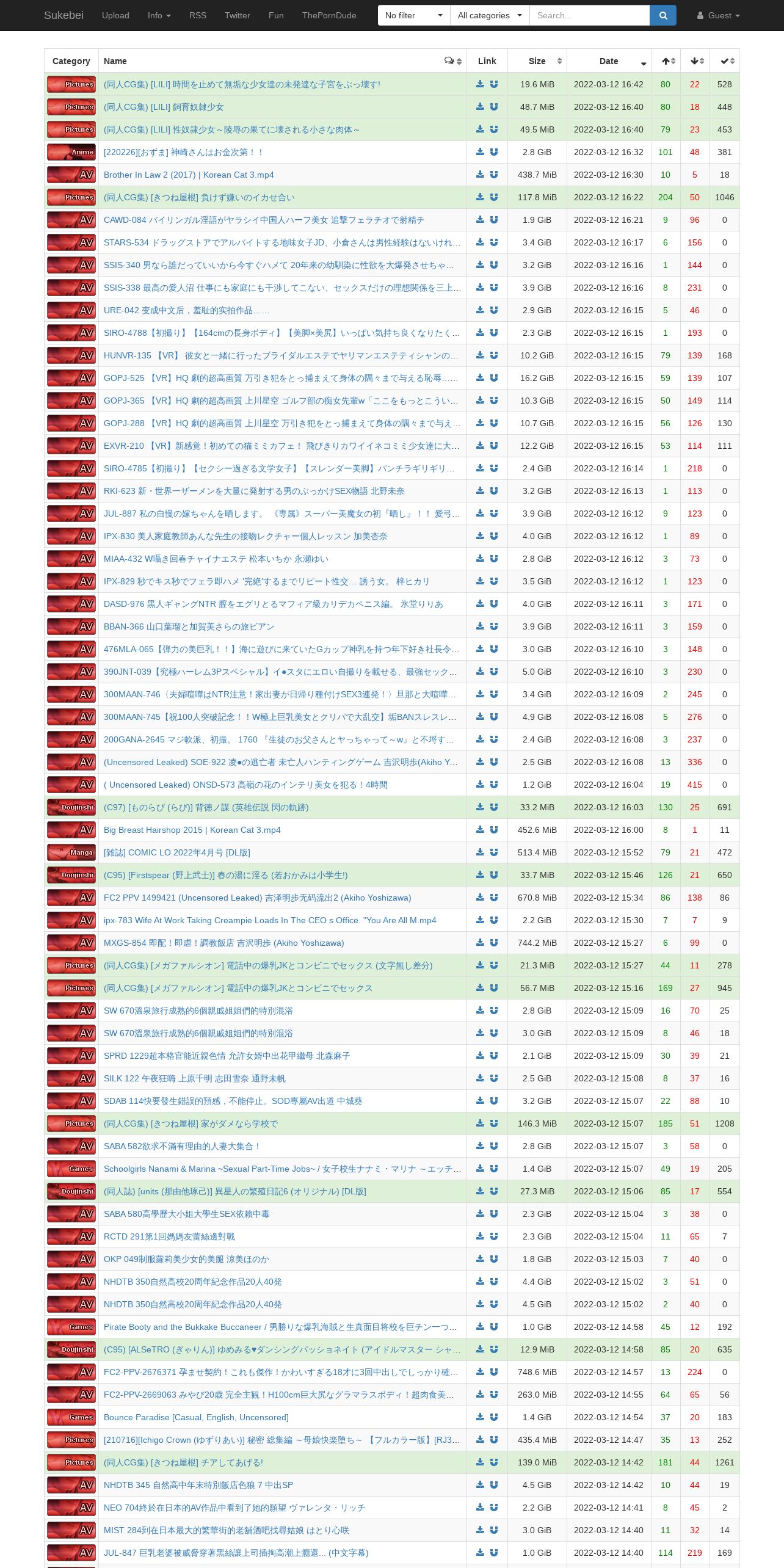Open the All categories dropdown

click(x=490, y=15)
